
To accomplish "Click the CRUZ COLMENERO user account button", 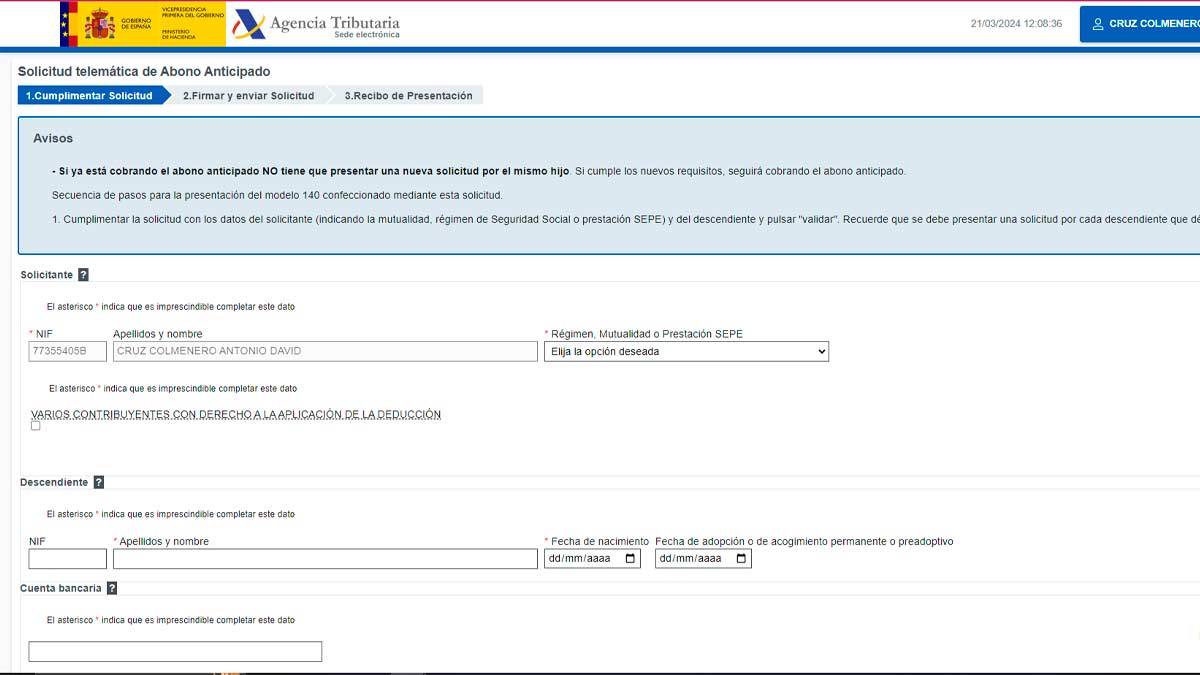I will (x=1140, y=24).
